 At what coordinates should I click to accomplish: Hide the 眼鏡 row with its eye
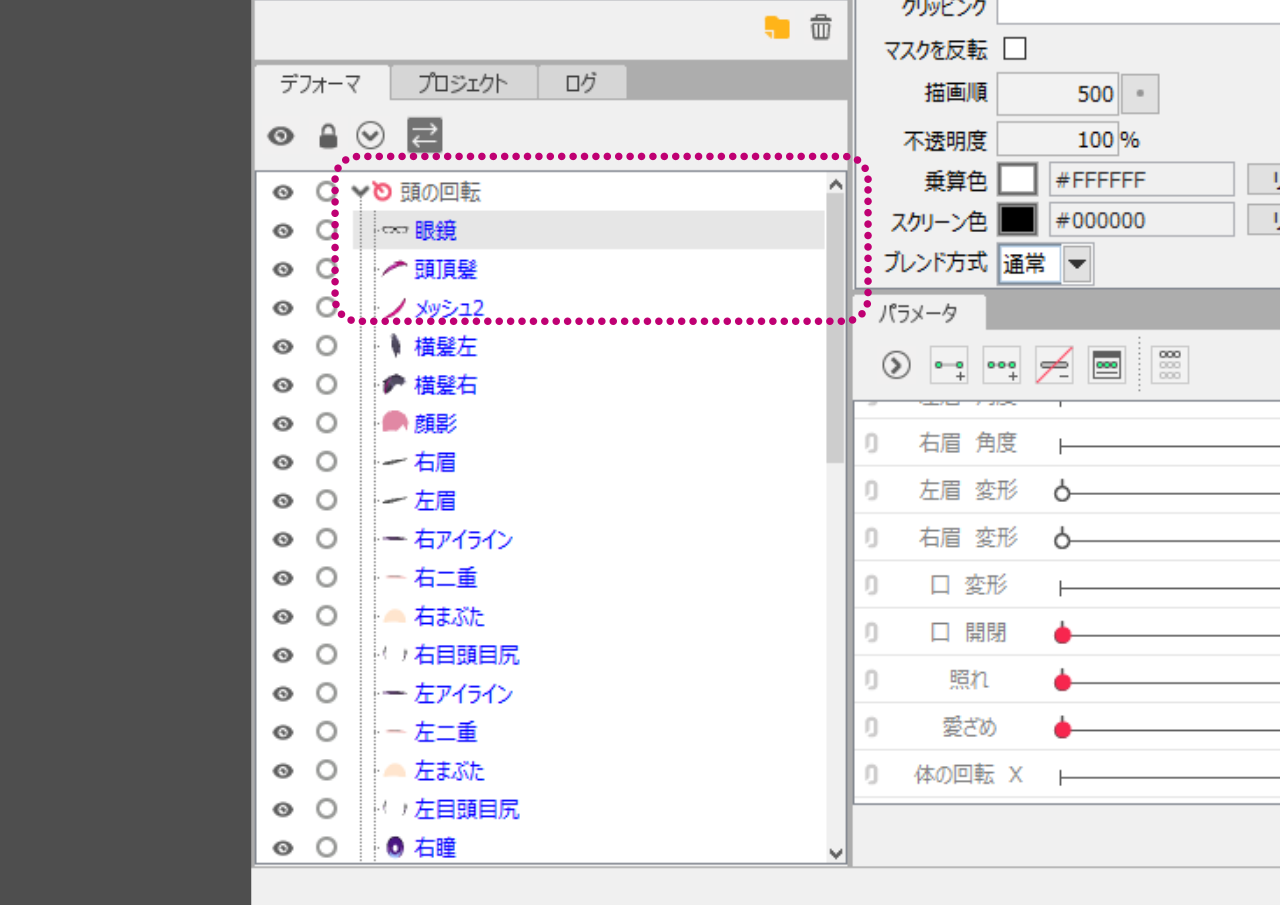tap(283, 230)
